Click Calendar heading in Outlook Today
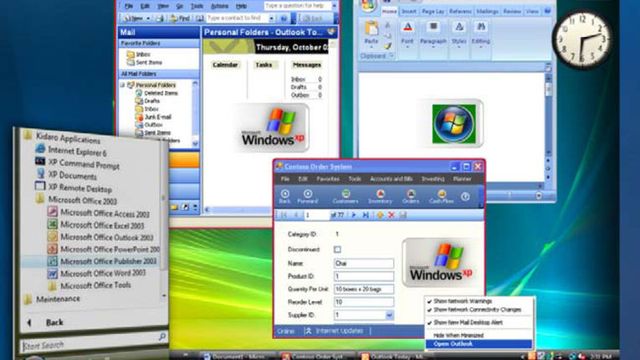640x360 pixels. [225, 65]
